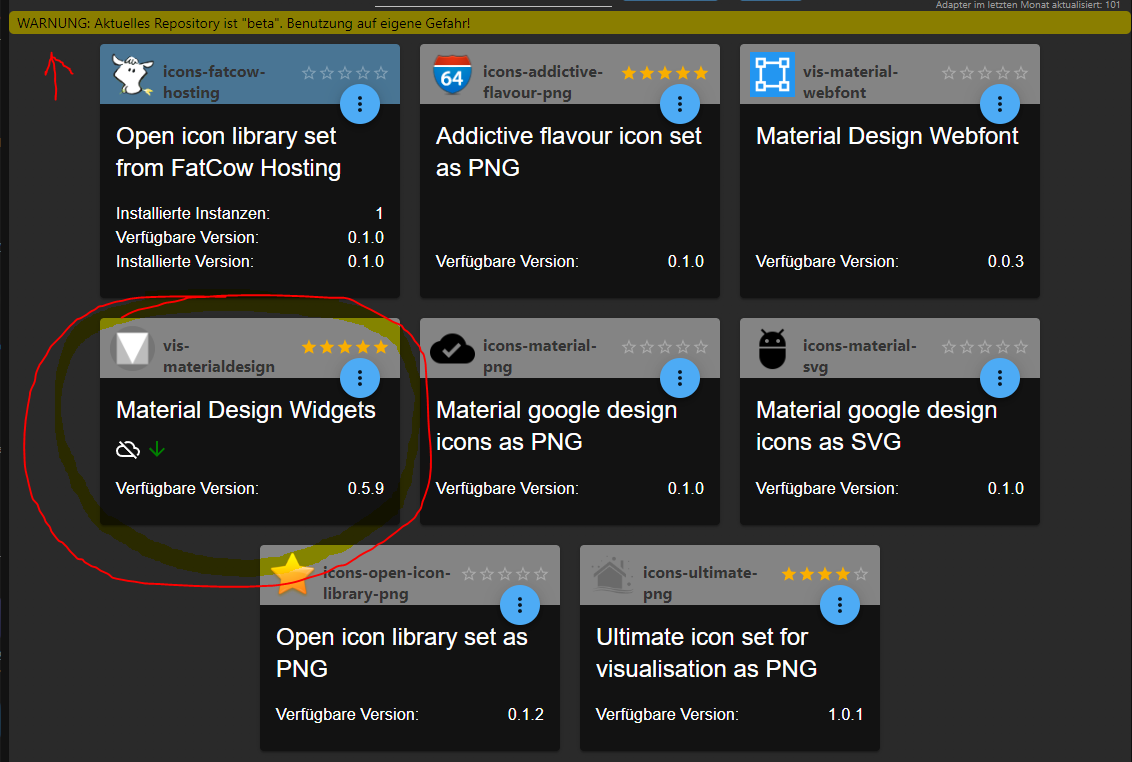
Task: Click the vis-materialdesign logo icon
Action: [x=132, y=350]
